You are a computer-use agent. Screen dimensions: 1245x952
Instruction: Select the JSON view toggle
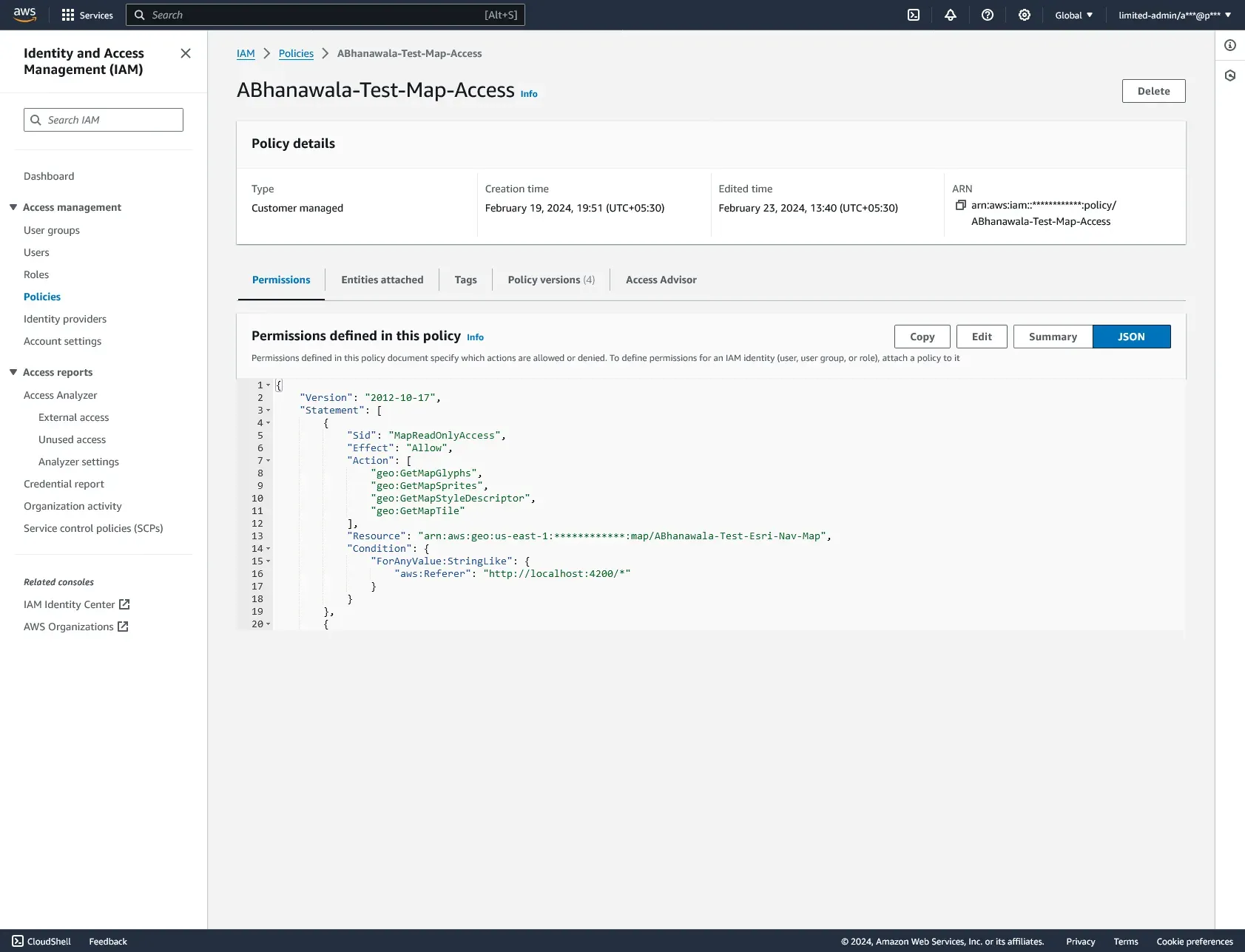(1131, 337)
